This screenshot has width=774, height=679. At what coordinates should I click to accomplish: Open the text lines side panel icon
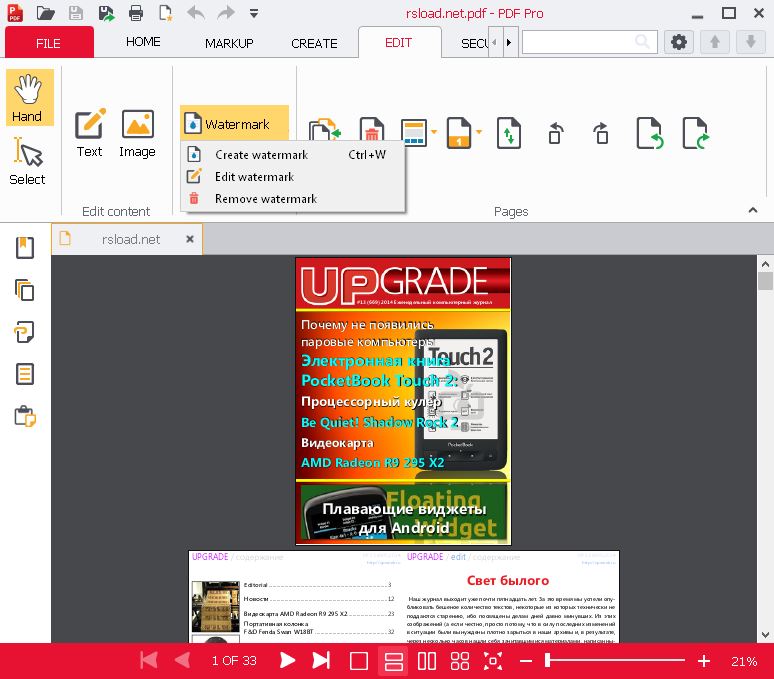coord(25,374)
